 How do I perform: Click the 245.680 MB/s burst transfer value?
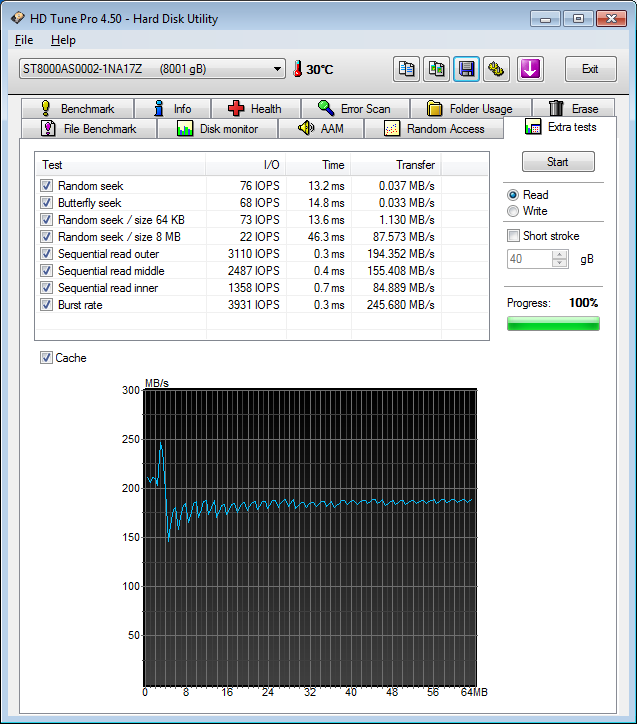click(401, 305)
